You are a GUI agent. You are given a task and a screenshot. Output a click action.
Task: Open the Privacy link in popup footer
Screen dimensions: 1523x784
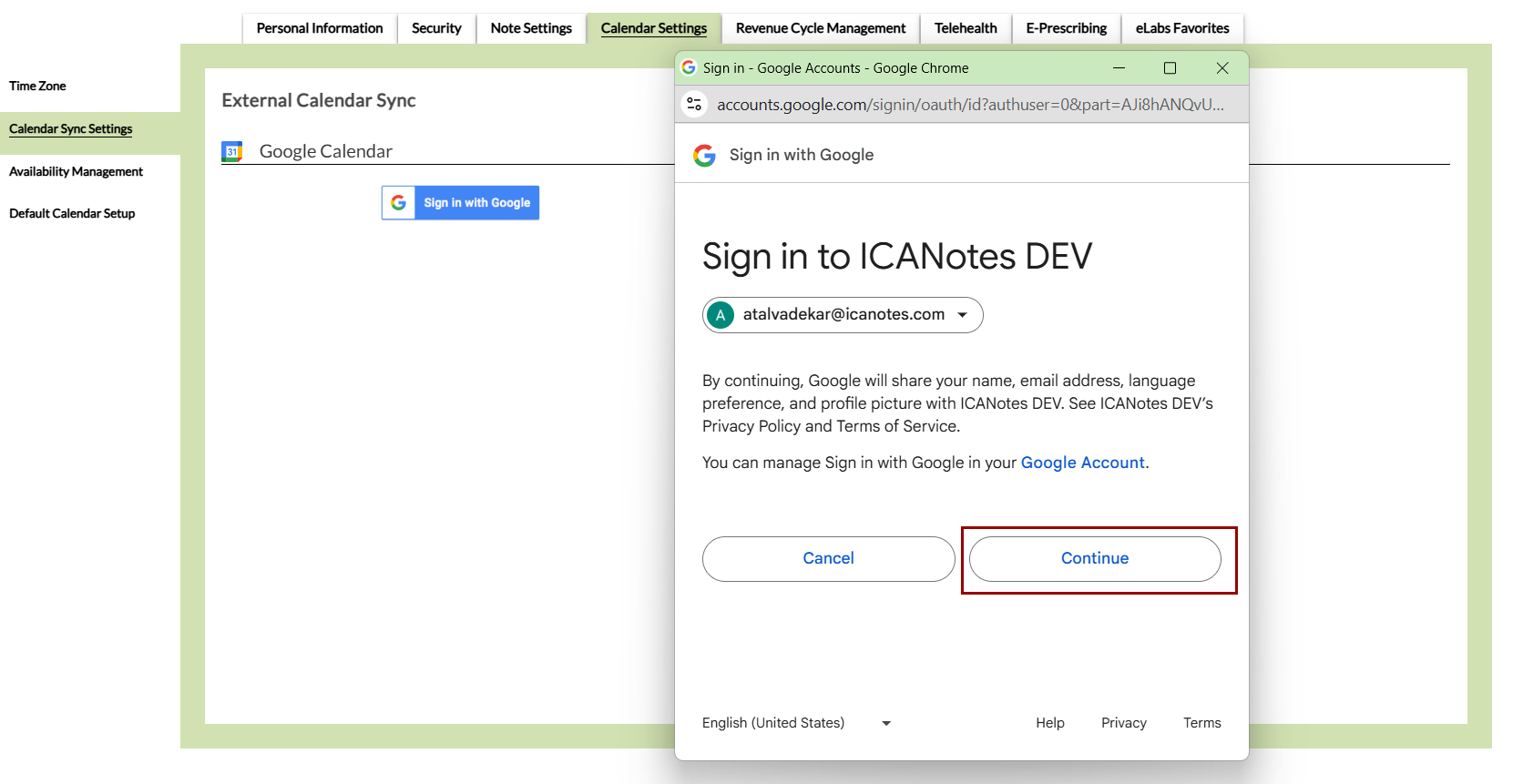click(x=1124, y=723)
